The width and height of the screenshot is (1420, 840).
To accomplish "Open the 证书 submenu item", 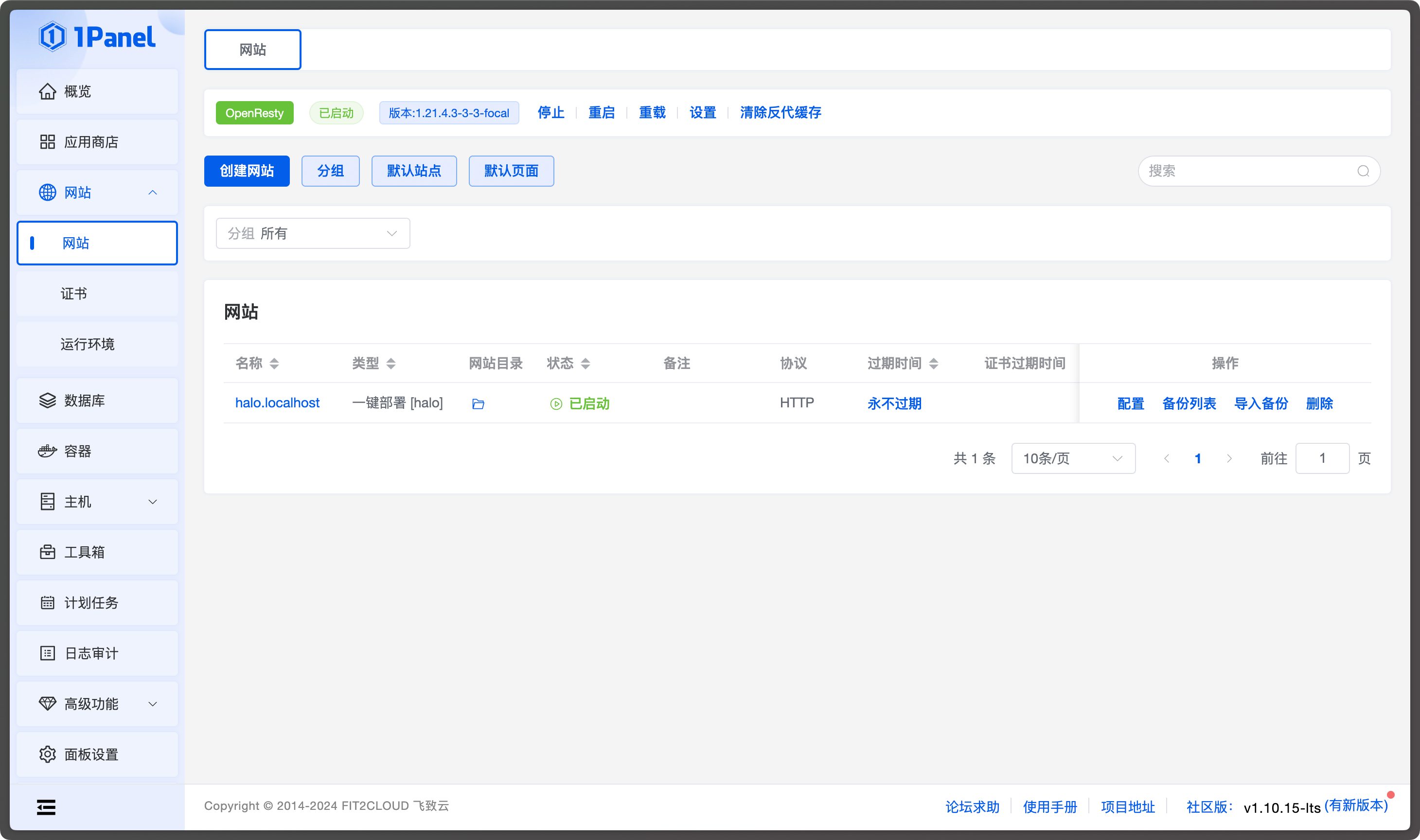I will [x=74, y=294].
